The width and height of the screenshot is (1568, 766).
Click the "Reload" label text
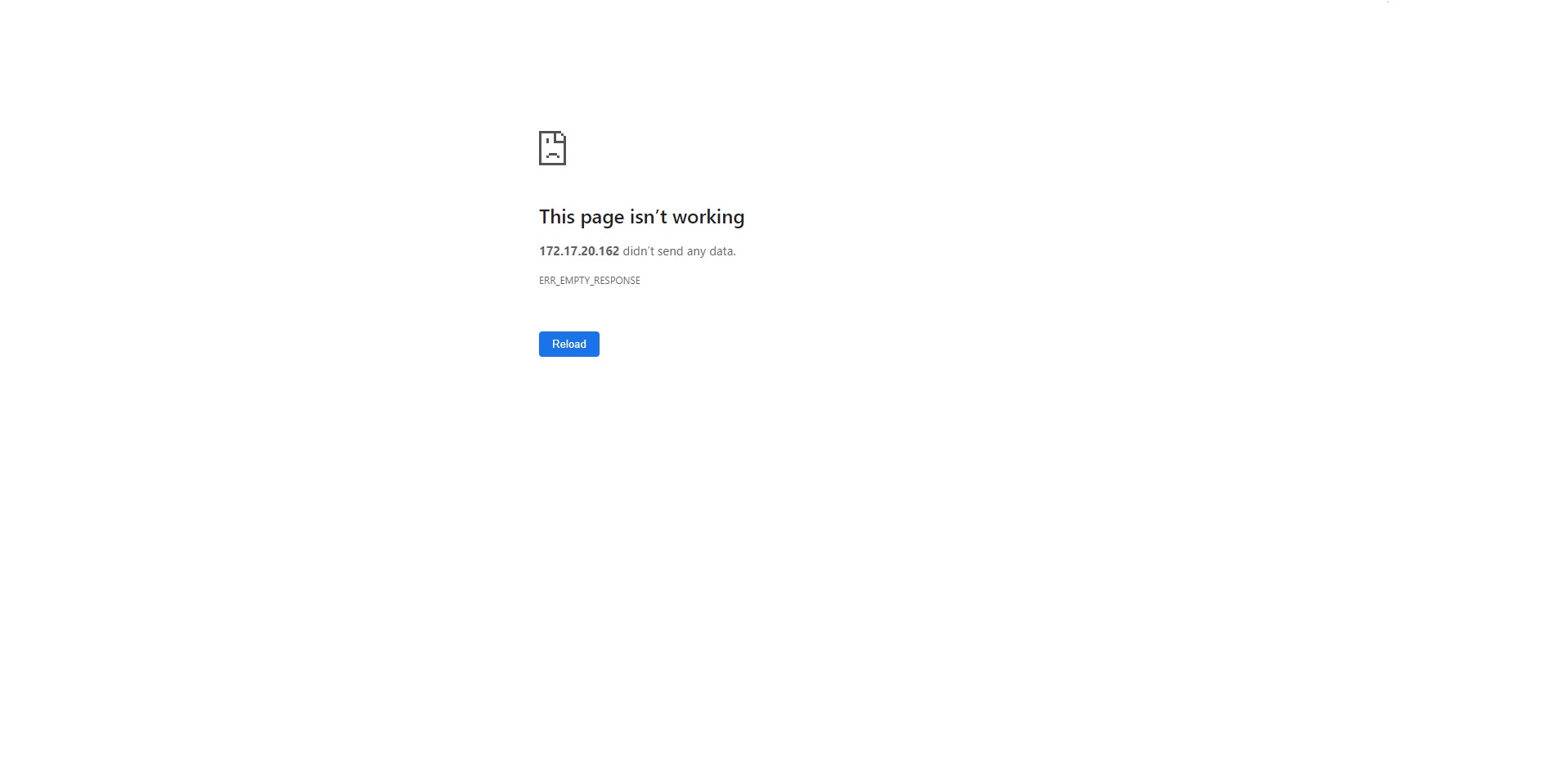tap(569, 344)
